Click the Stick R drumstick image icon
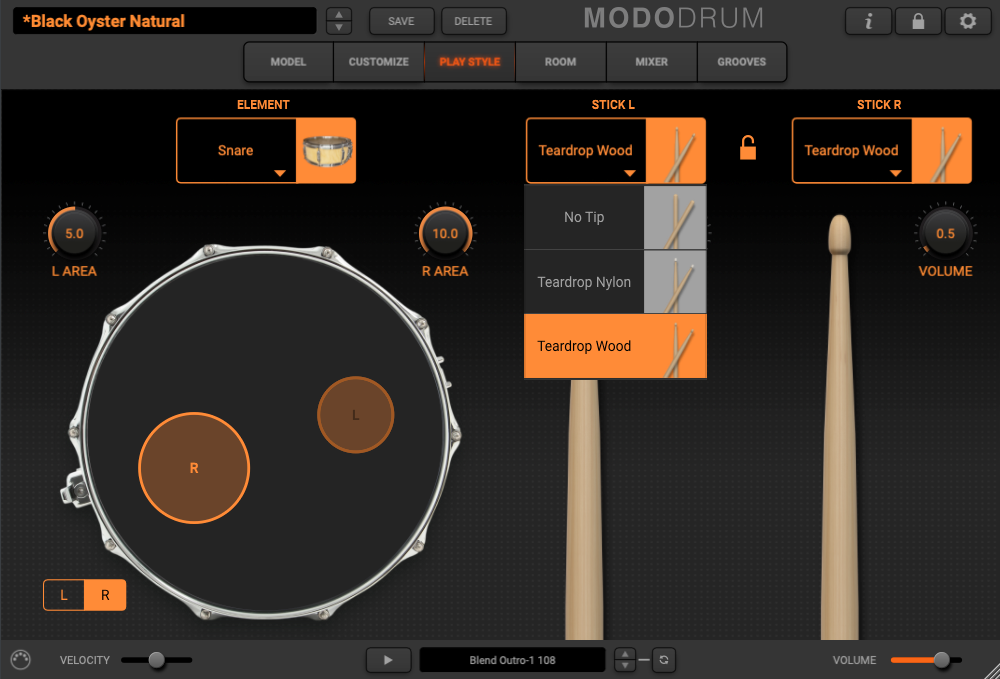The image size is (1000, 679). (941, 150)
